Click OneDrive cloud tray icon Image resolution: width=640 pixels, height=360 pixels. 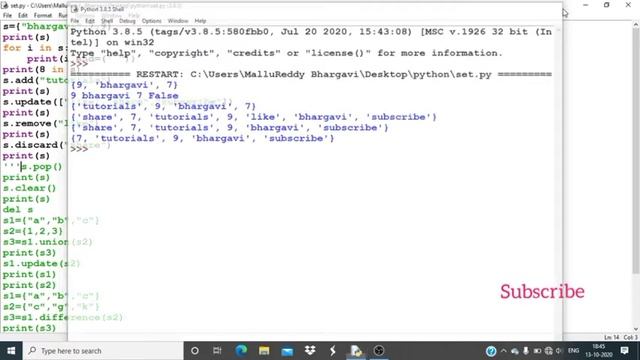(515, 351)
